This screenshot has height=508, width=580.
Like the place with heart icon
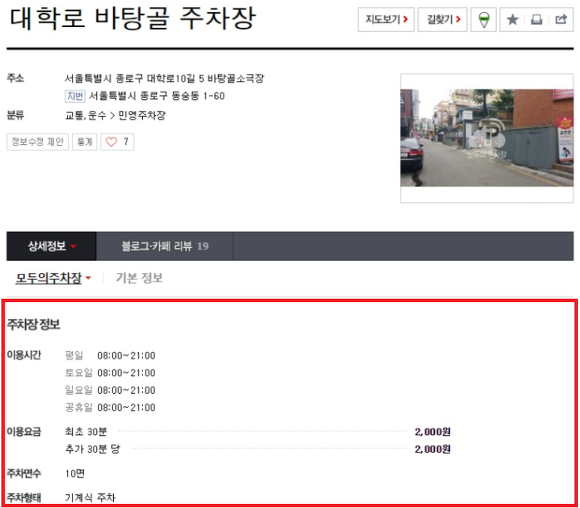[x=117, y=142]
